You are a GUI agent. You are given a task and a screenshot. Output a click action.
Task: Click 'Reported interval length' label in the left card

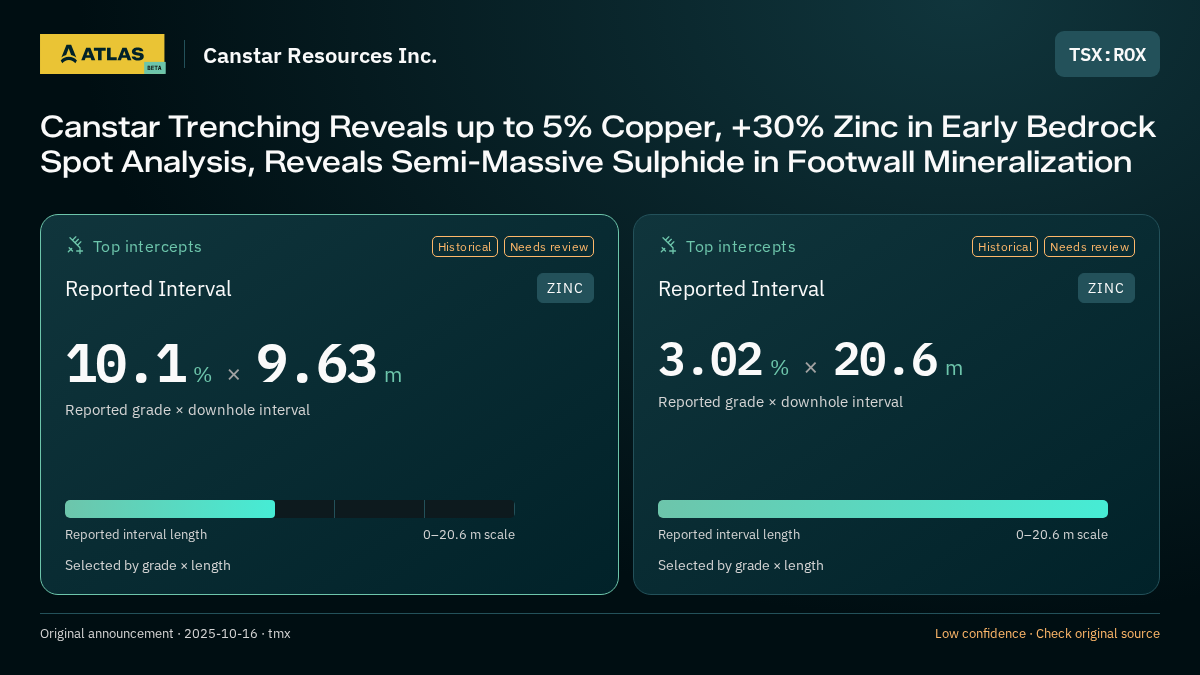click(x=136, y=535)
